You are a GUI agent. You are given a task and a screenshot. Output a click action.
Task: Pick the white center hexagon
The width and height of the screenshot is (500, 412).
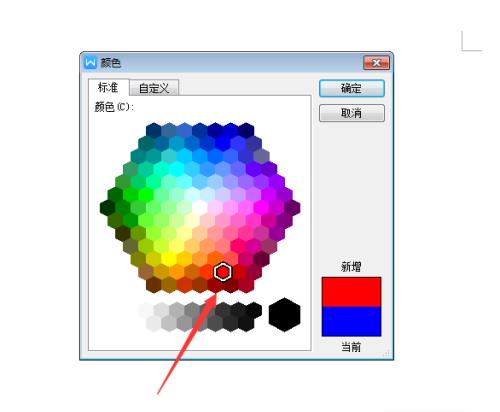coord(199,208)
